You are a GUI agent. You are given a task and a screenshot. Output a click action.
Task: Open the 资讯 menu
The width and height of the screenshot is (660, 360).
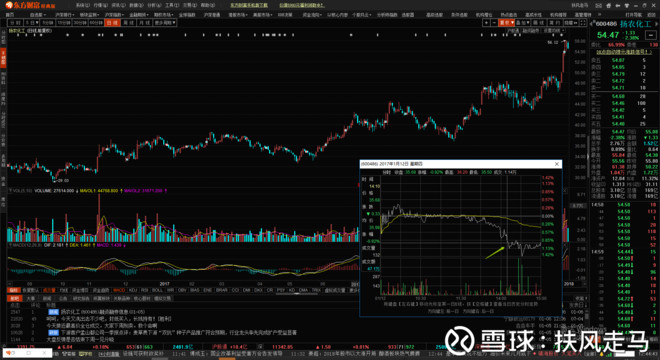coord(118,5)
